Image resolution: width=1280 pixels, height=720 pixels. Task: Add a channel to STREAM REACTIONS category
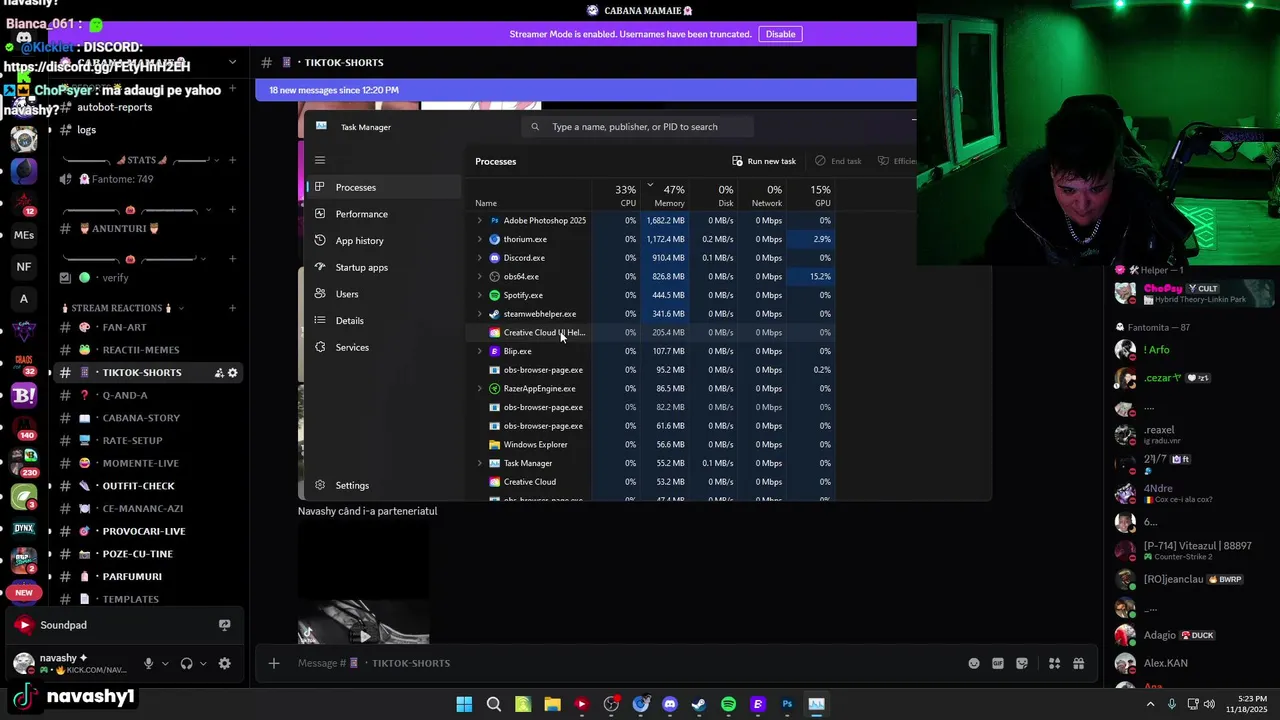232,308
